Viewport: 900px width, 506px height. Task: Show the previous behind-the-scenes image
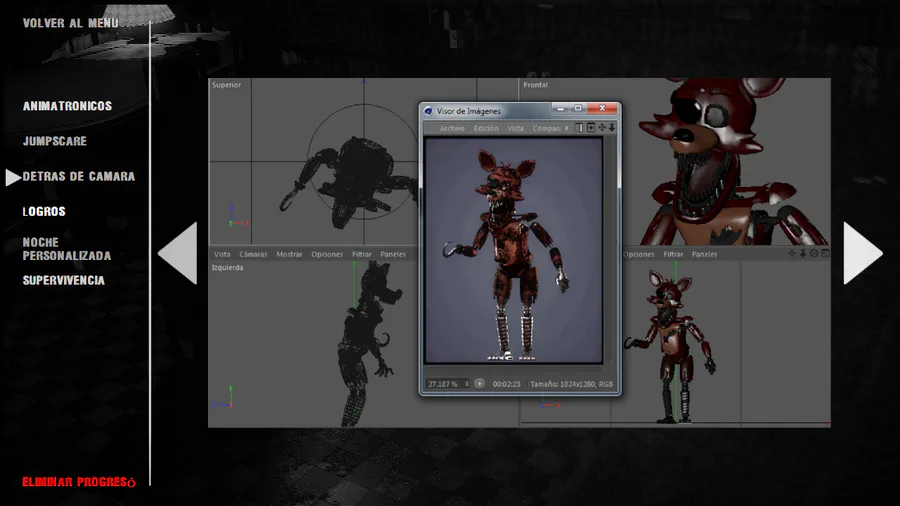point(178,253)
